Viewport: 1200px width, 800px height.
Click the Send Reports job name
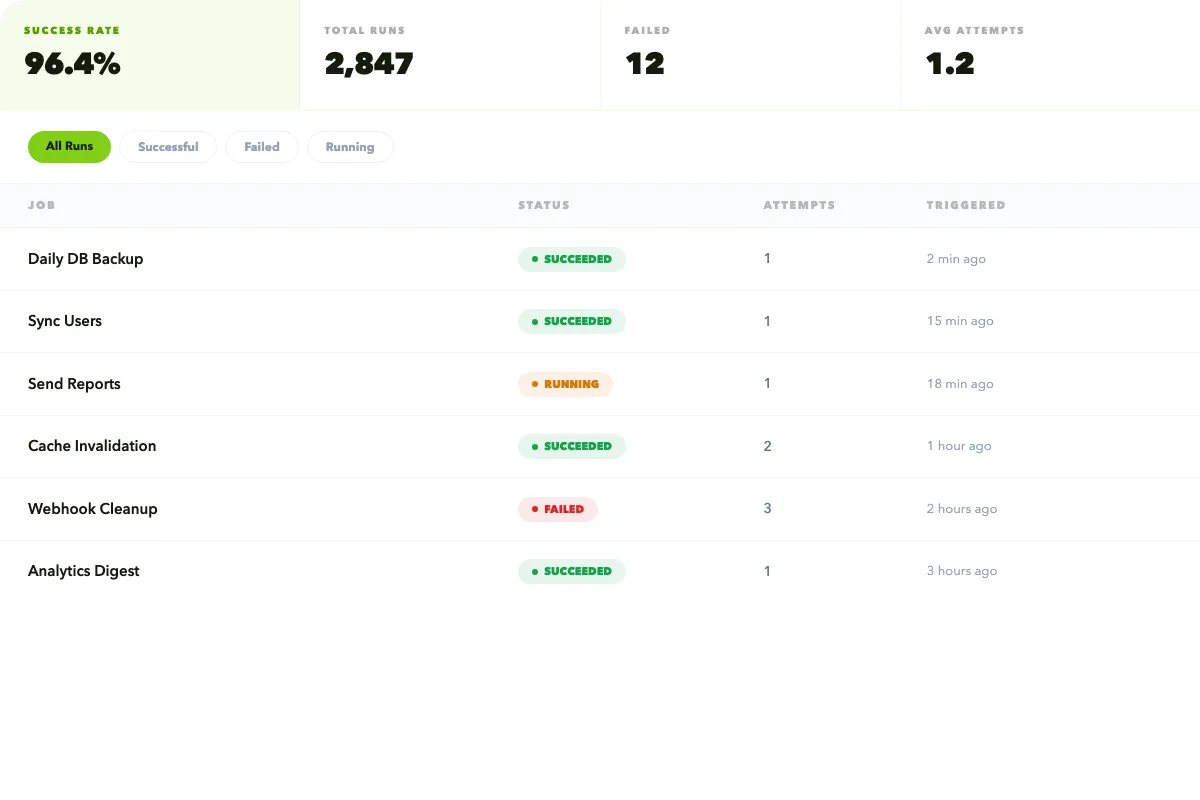tap(74, 384)
